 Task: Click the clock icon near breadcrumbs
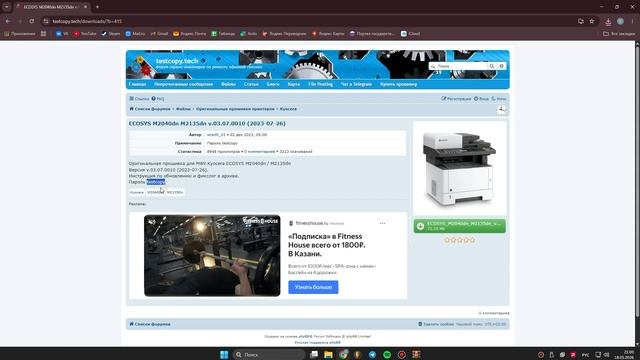(501, 109)
